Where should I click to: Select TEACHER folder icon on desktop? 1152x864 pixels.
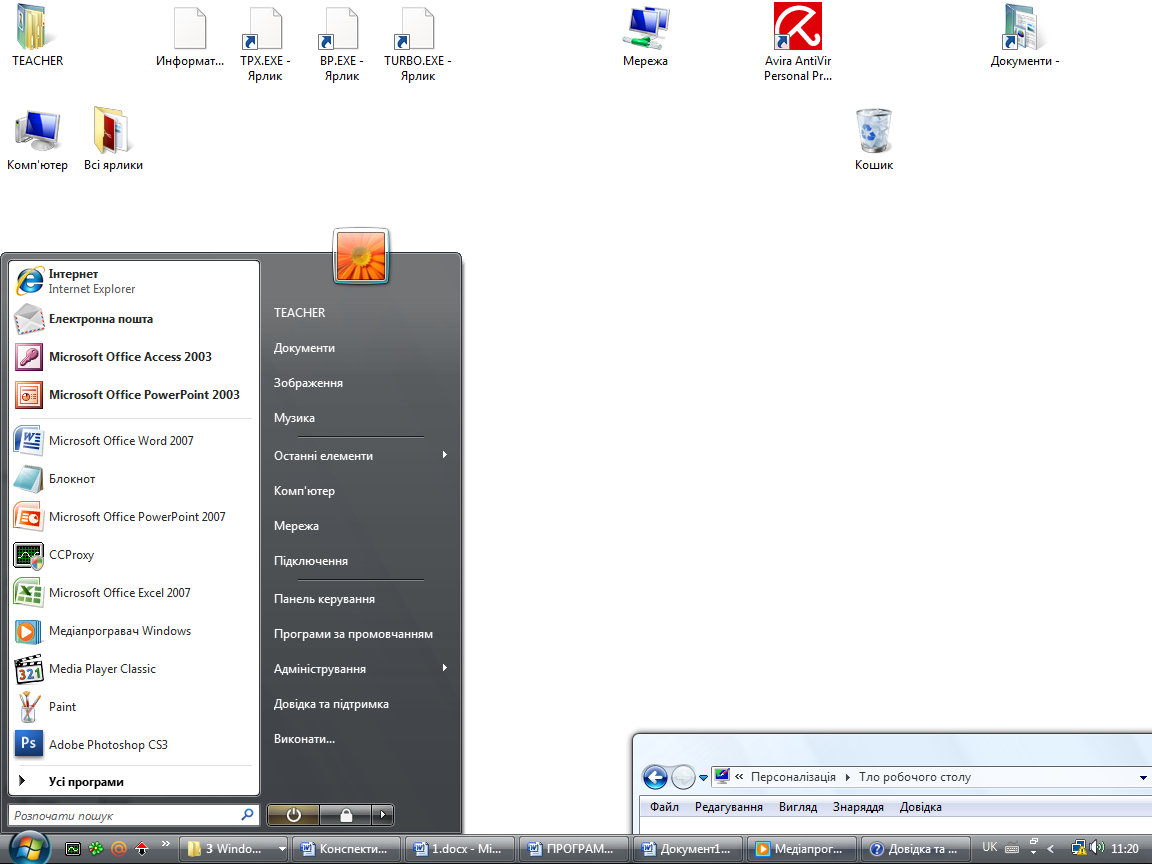pos(37,35)
